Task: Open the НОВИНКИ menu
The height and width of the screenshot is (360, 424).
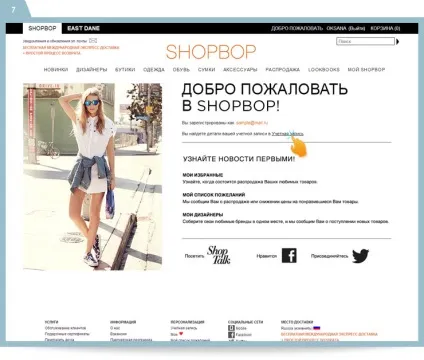Action: (x=56, y=70)
